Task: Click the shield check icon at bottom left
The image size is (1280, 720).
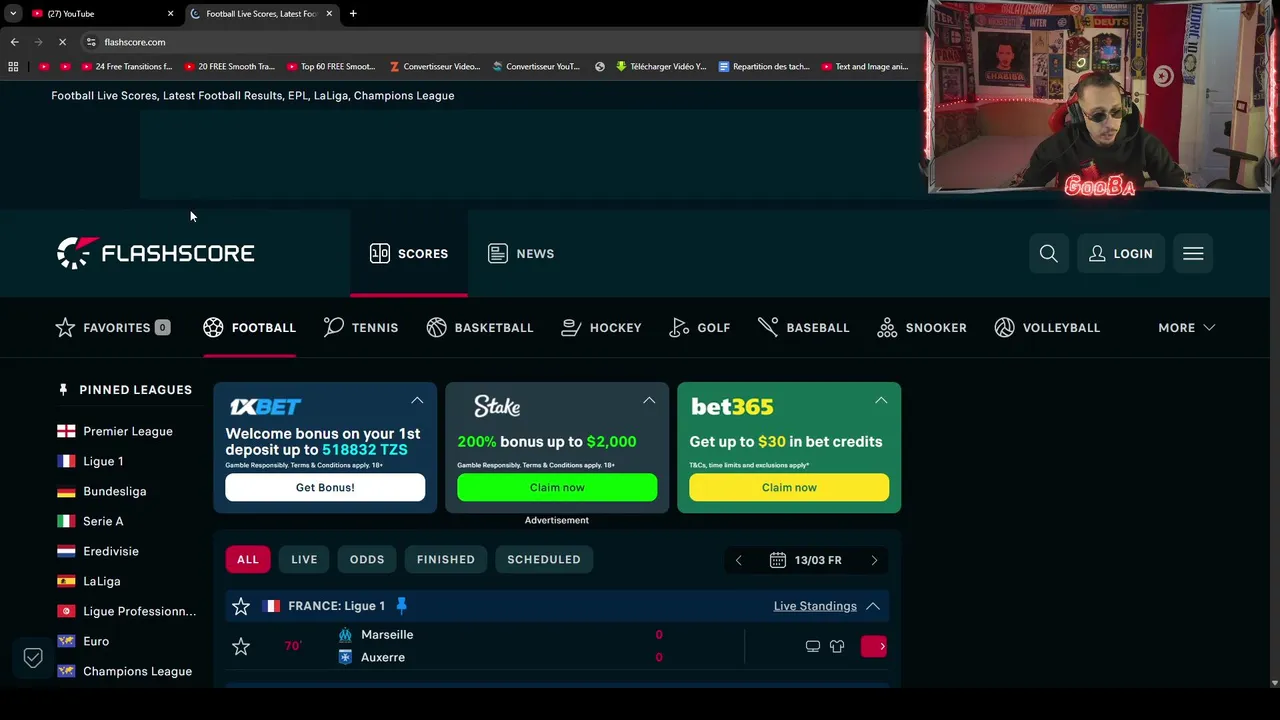Action: (x=33, y=657)
